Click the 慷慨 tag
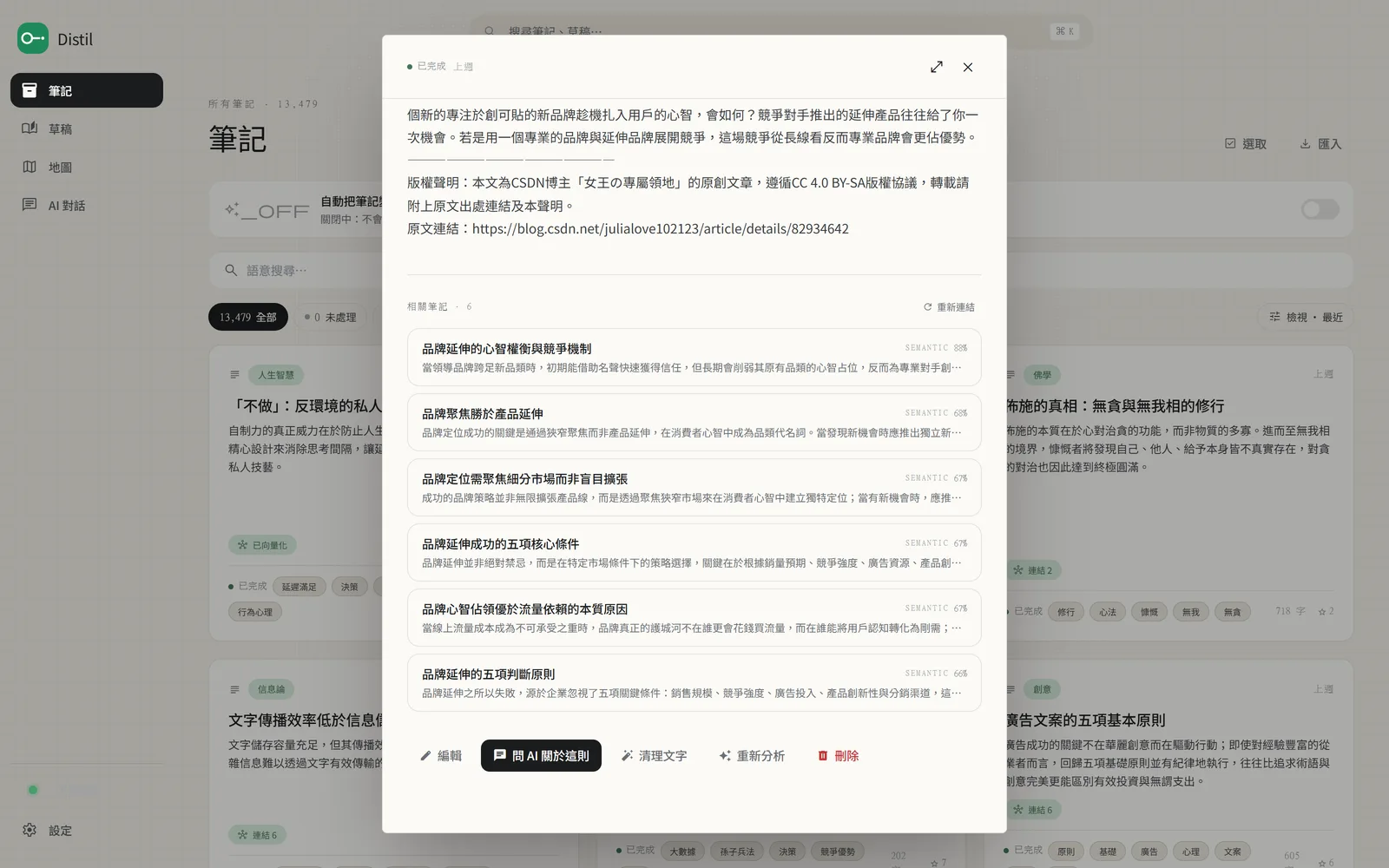 click(x=1149, y=612)
